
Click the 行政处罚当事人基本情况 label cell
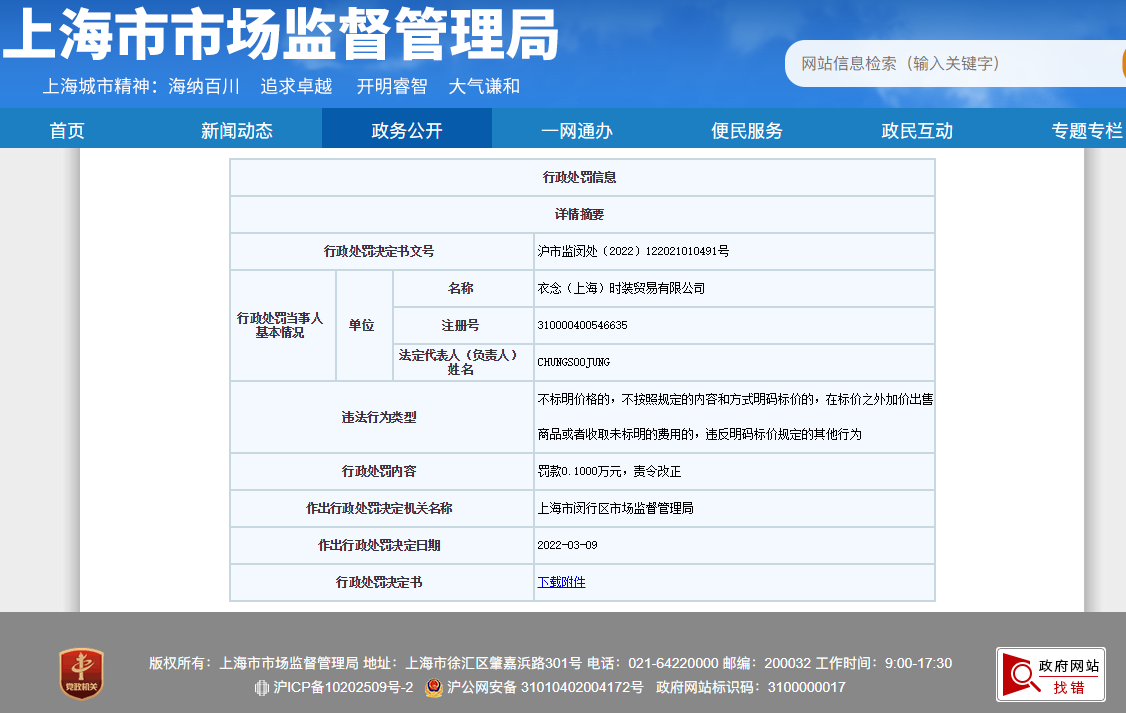(283, 325)
